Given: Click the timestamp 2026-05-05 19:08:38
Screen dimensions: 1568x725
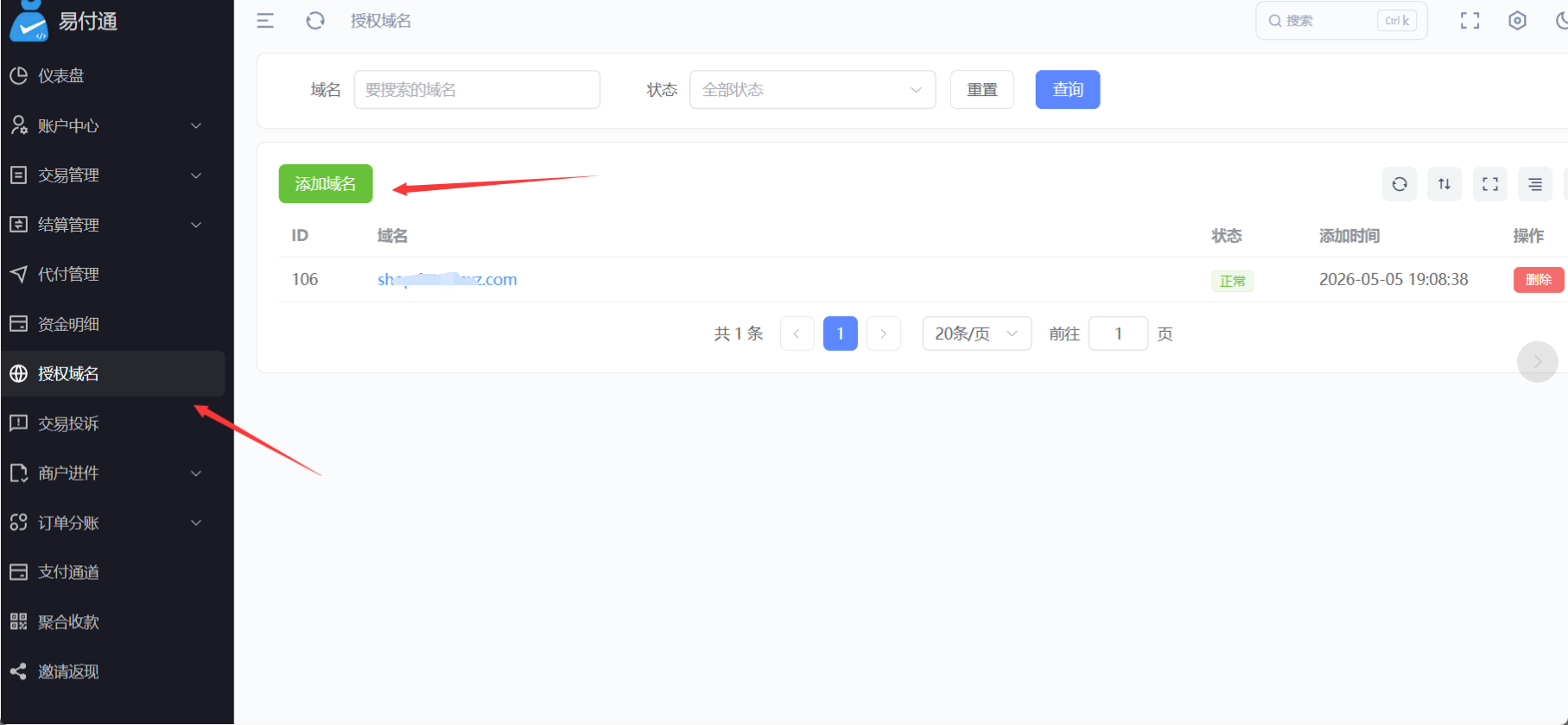Looking at the screenshot, I should 1393,279.
